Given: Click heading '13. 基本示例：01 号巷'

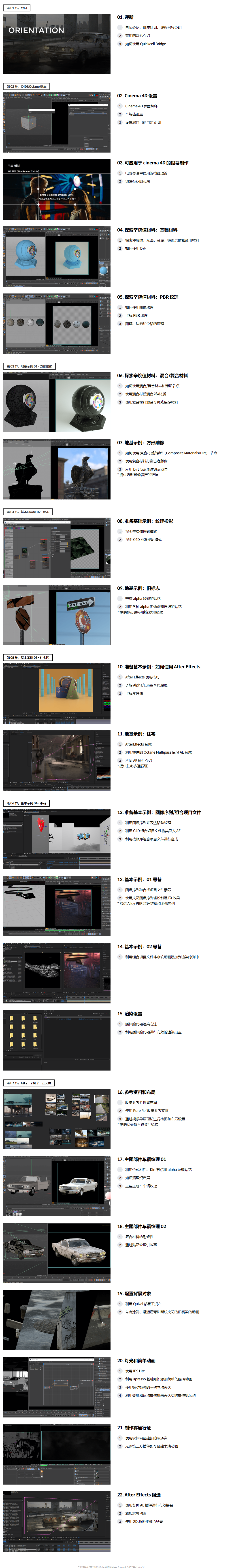Looking at the screenshot, I should point(139,879).
